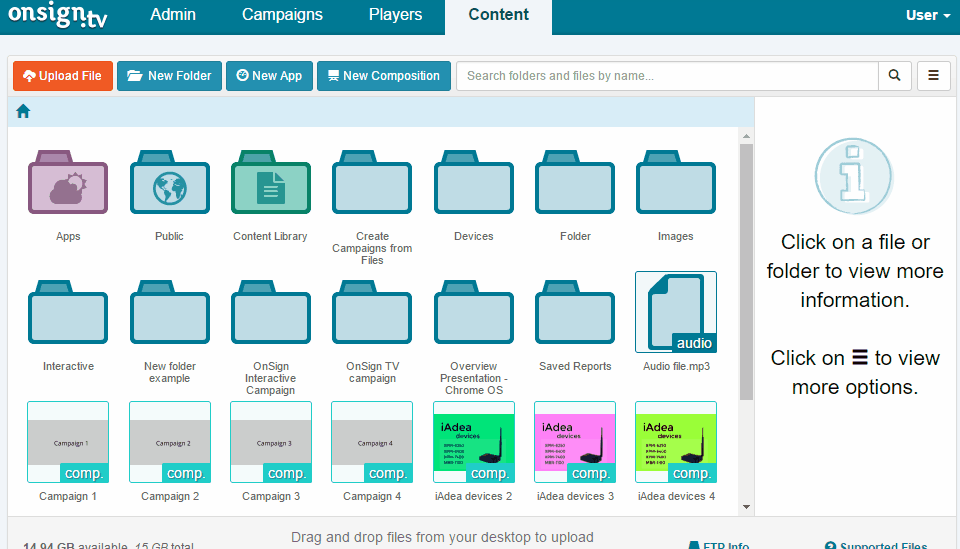Click the Upload File button
This screenshot has height=549, width=960.
63,76
